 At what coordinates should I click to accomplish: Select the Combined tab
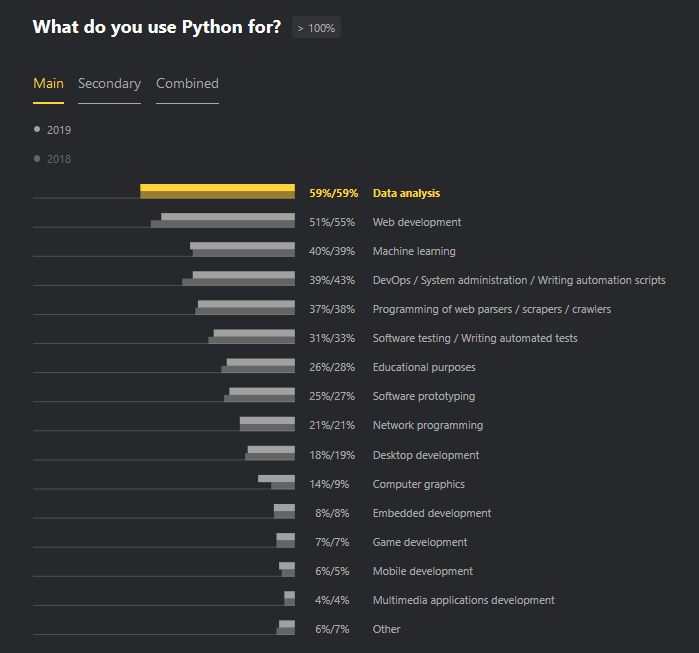point(187,84)
